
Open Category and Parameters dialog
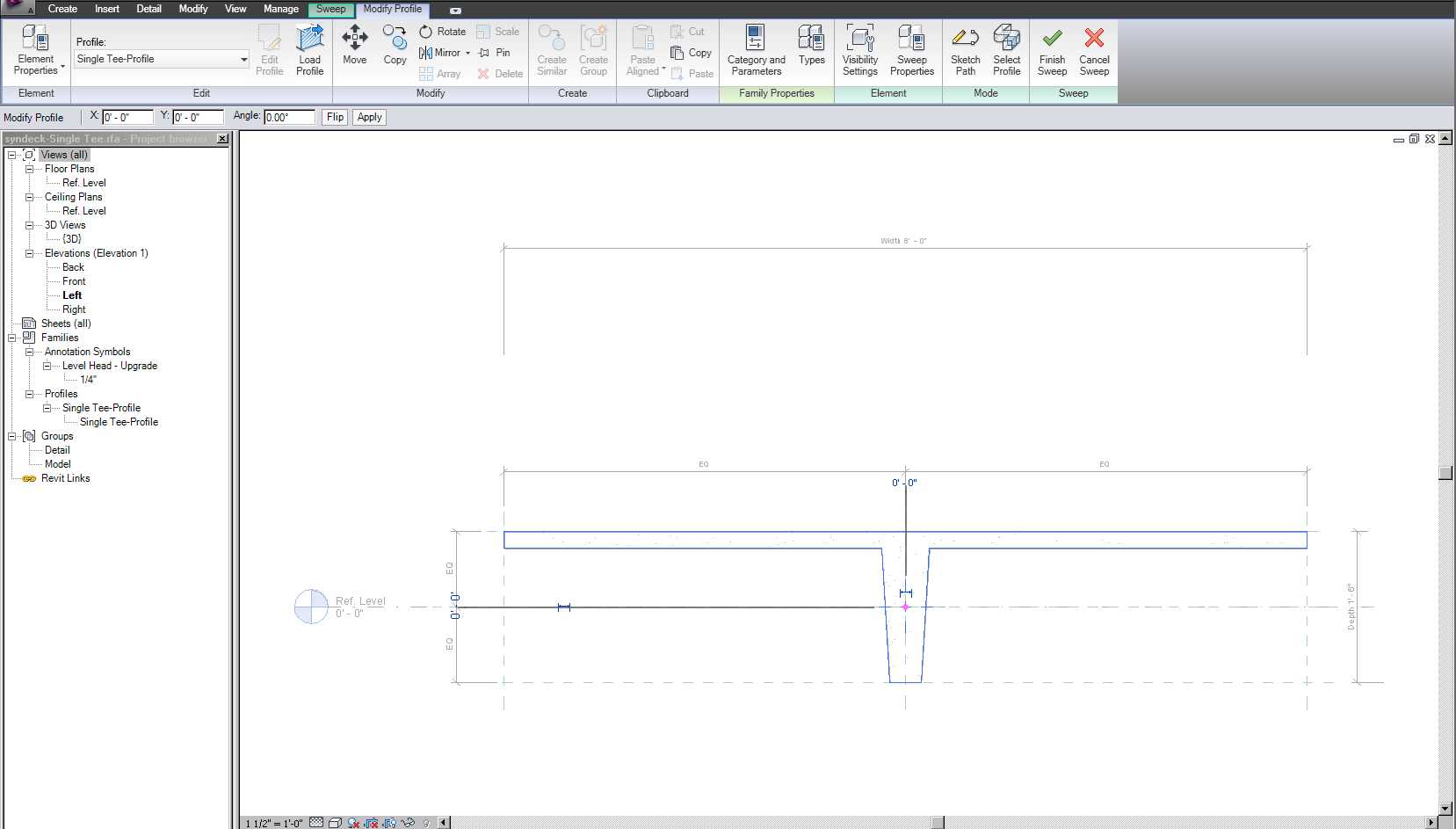tap(756, 51)
